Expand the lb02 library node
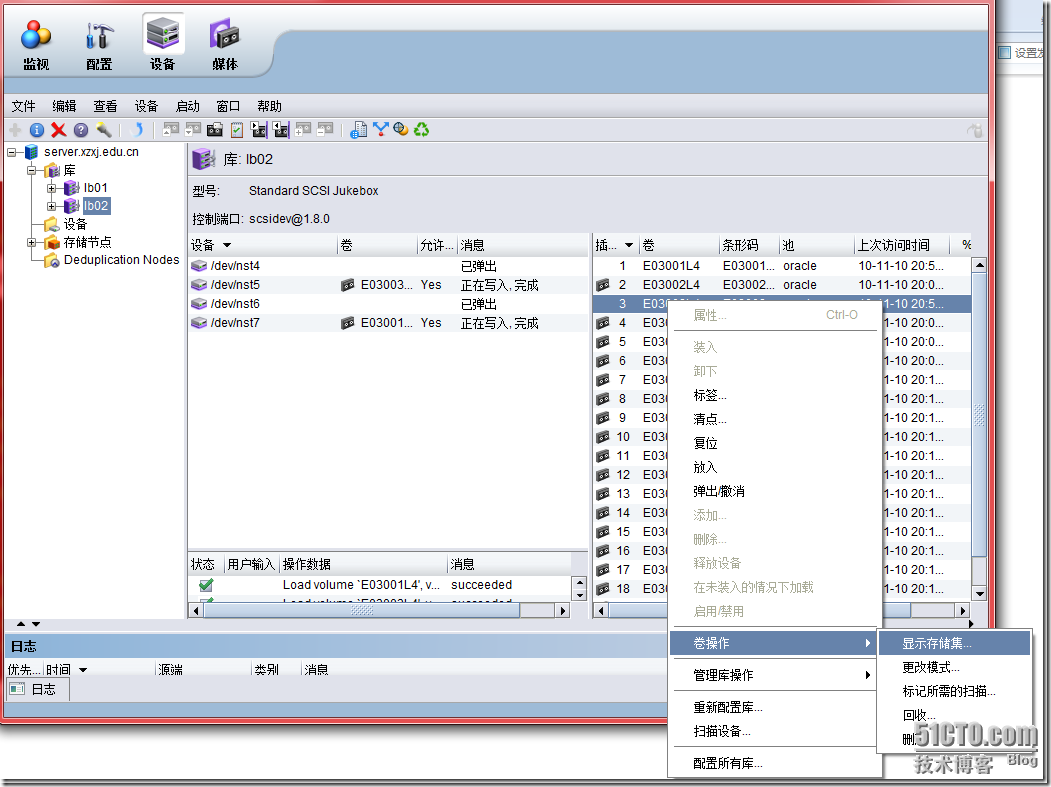1051x787 pixels. click(51, 206)
